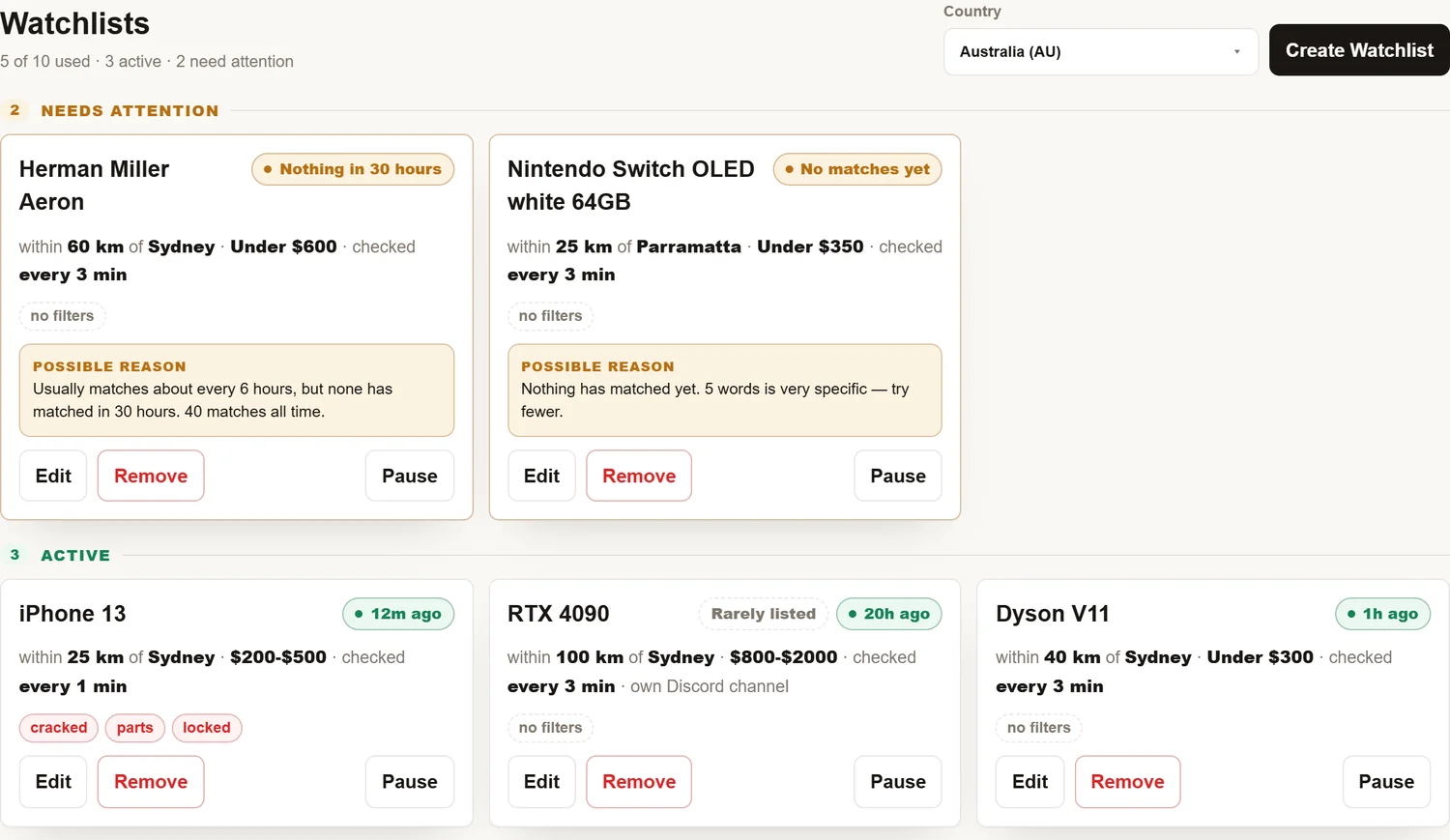Remove the Nintendo Switch OLED watchlist

(639, 476)
